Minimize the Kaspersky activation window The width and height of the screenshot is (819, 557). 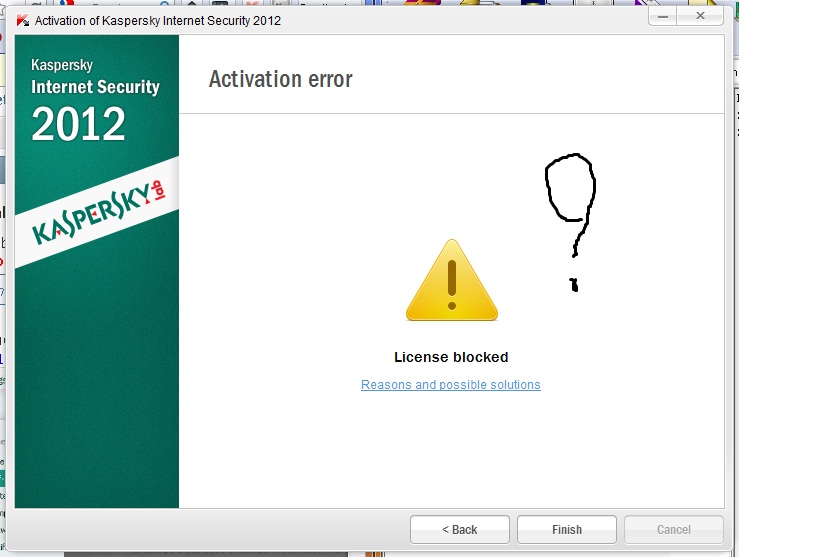[x=663, y=16]
